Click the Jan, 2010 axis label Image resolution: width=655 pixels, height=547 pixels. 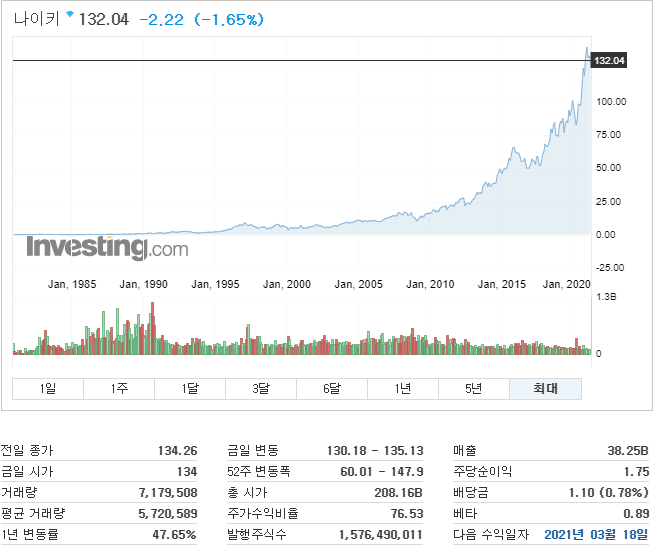(x=430, y=284)
